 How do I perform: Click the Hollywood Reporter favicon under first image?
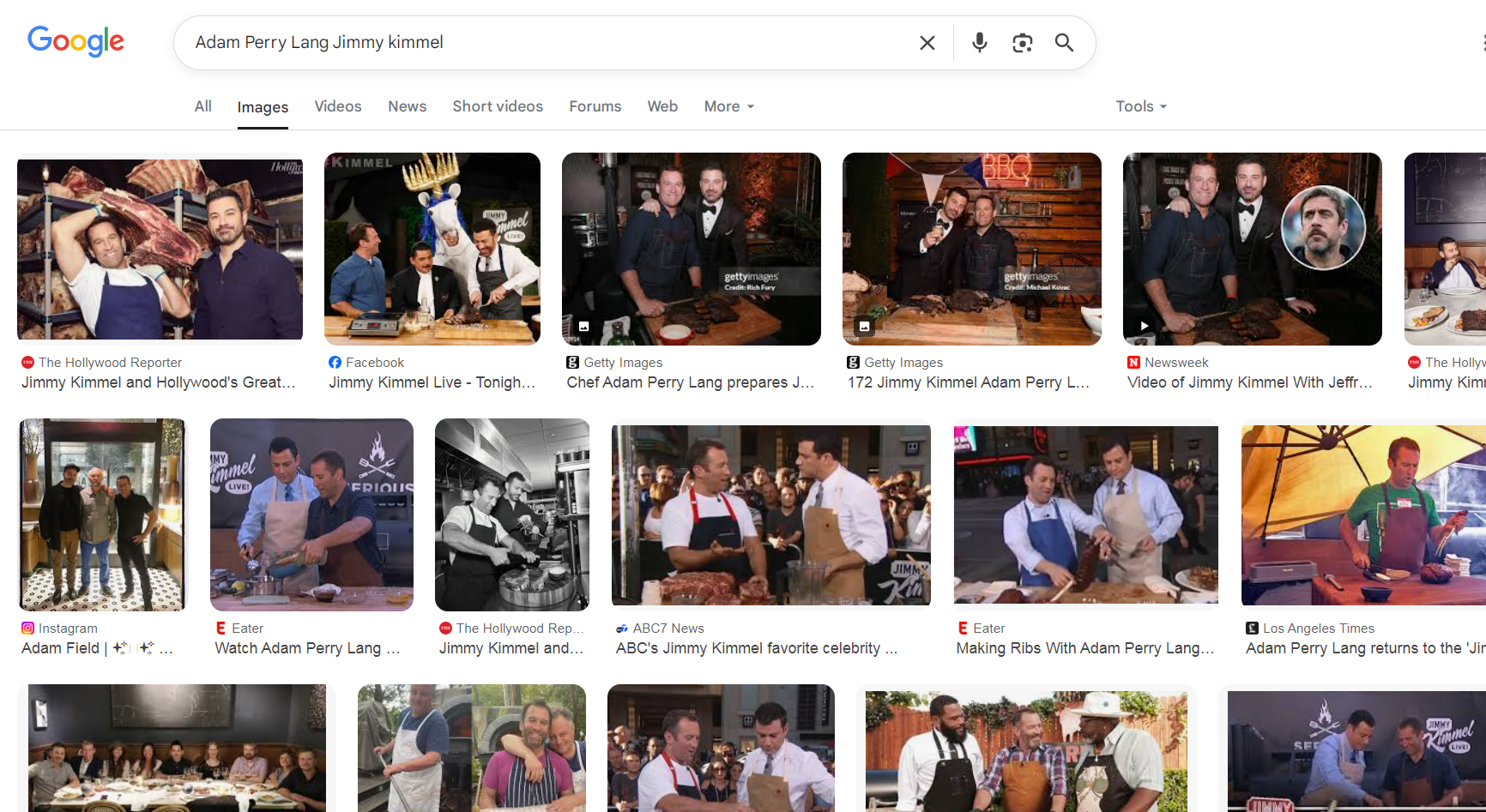(x=27, y=363)
